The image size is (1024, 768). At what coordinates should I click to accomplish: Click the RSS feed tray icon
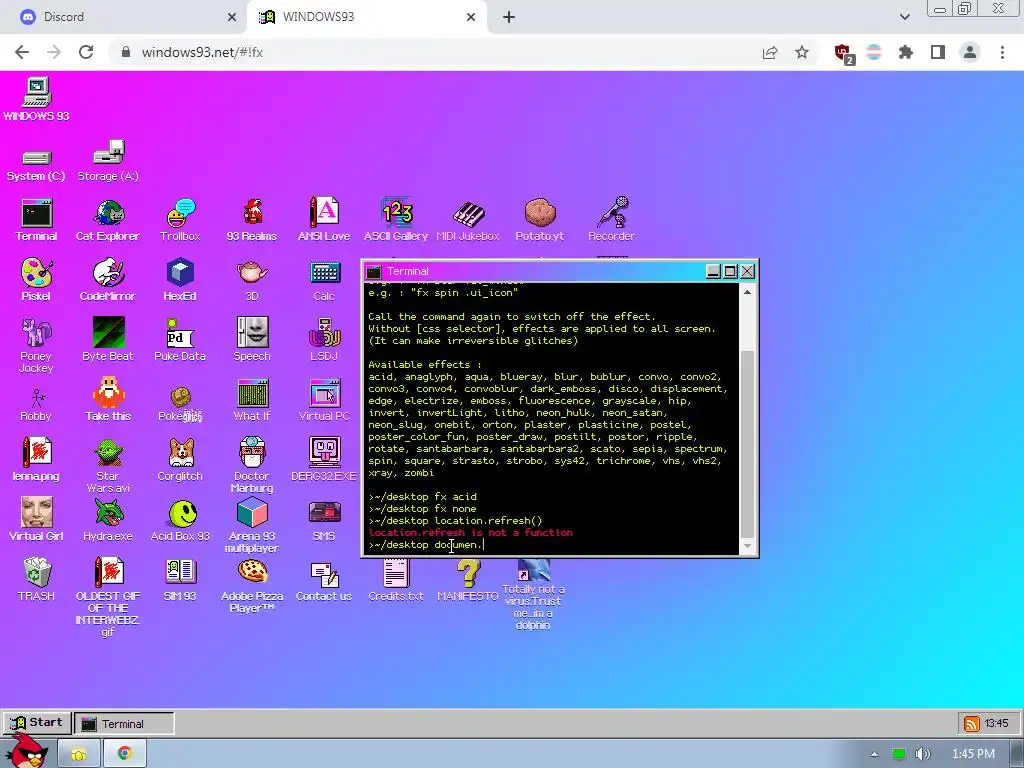971,724
